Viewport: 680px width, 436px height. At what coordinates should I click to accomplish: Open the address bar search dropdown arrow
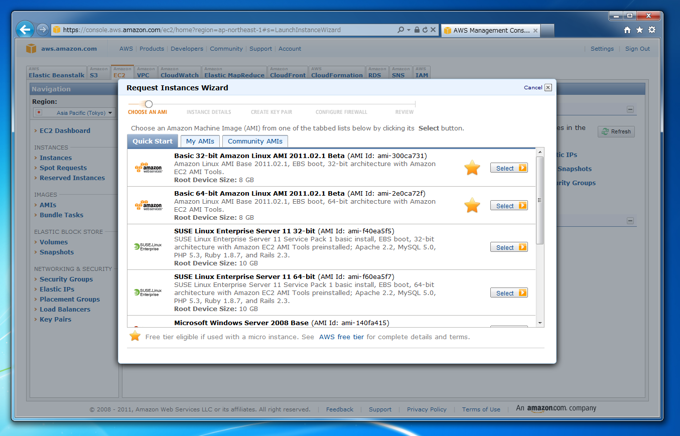409,30
